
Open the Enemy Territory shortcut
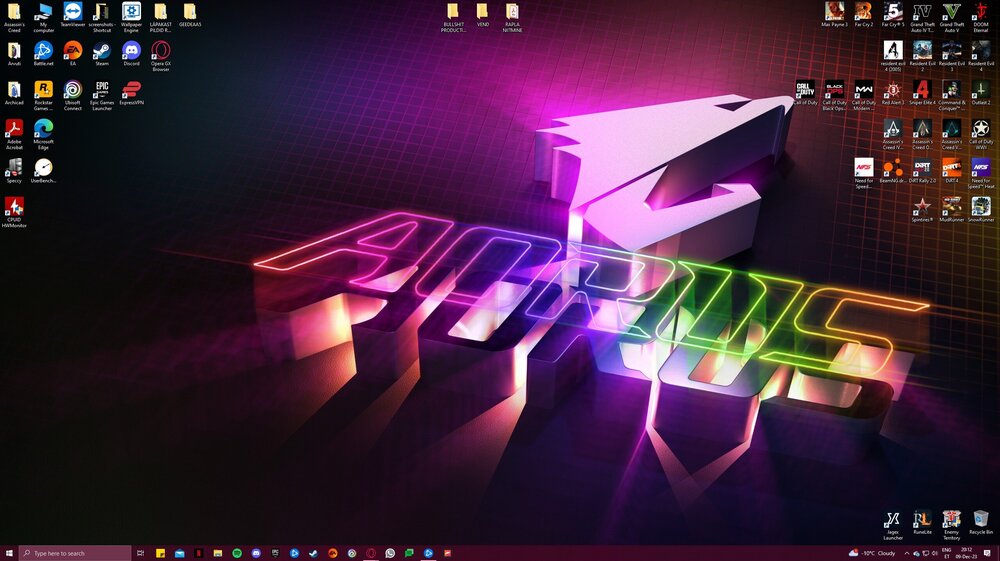952,525
